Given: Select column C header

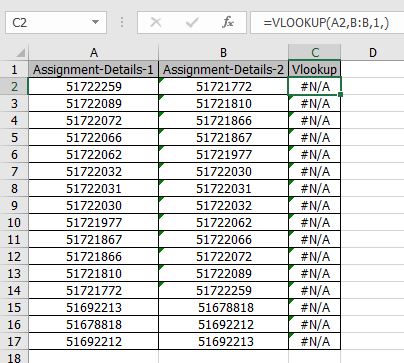Looking at the screenshot, I should click(315, 53).
